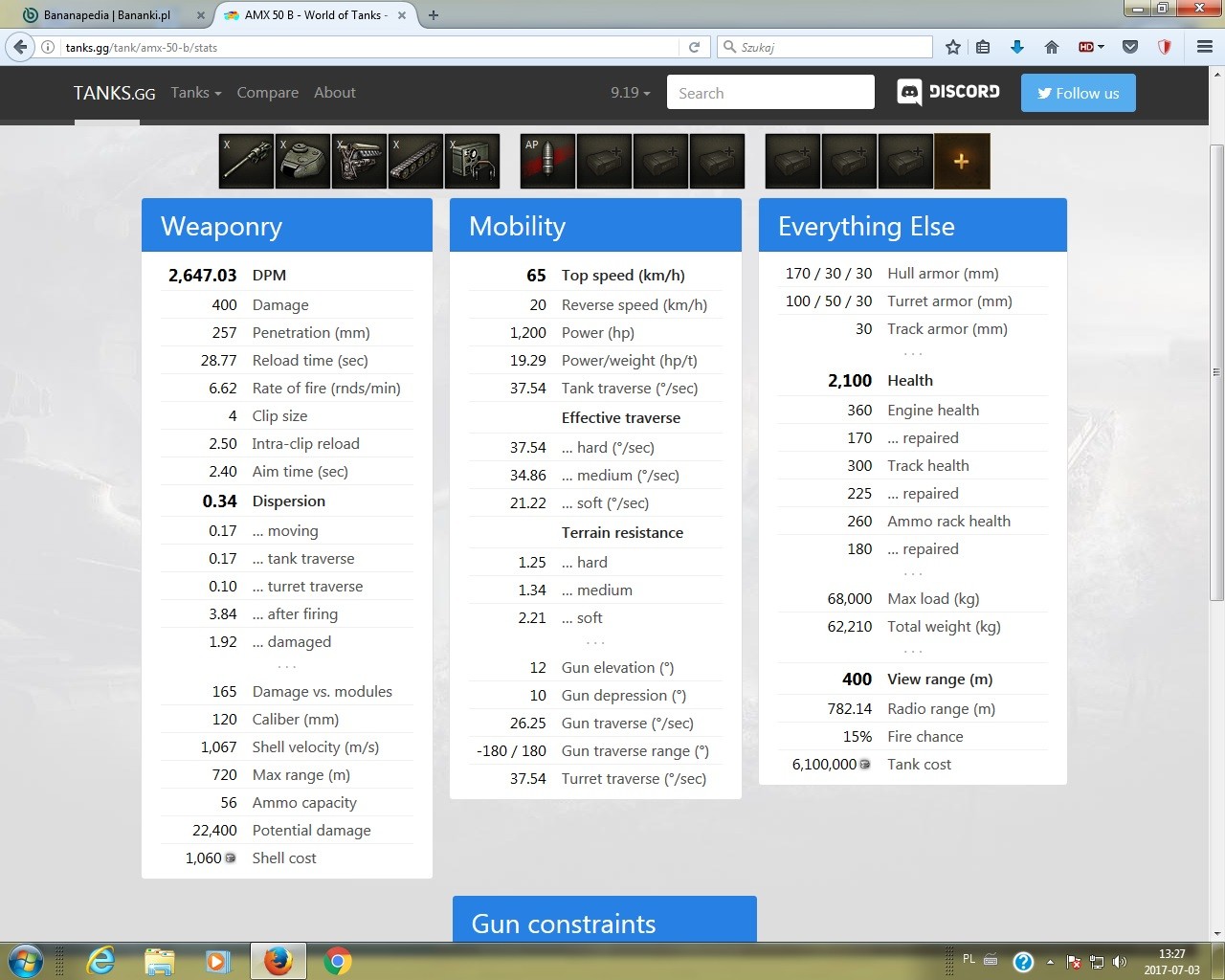Viewport: 1225px width, 980px height.
Task: Open the 9.19 version dropdown
Action: pyautogui.click(x=631, y=93)
